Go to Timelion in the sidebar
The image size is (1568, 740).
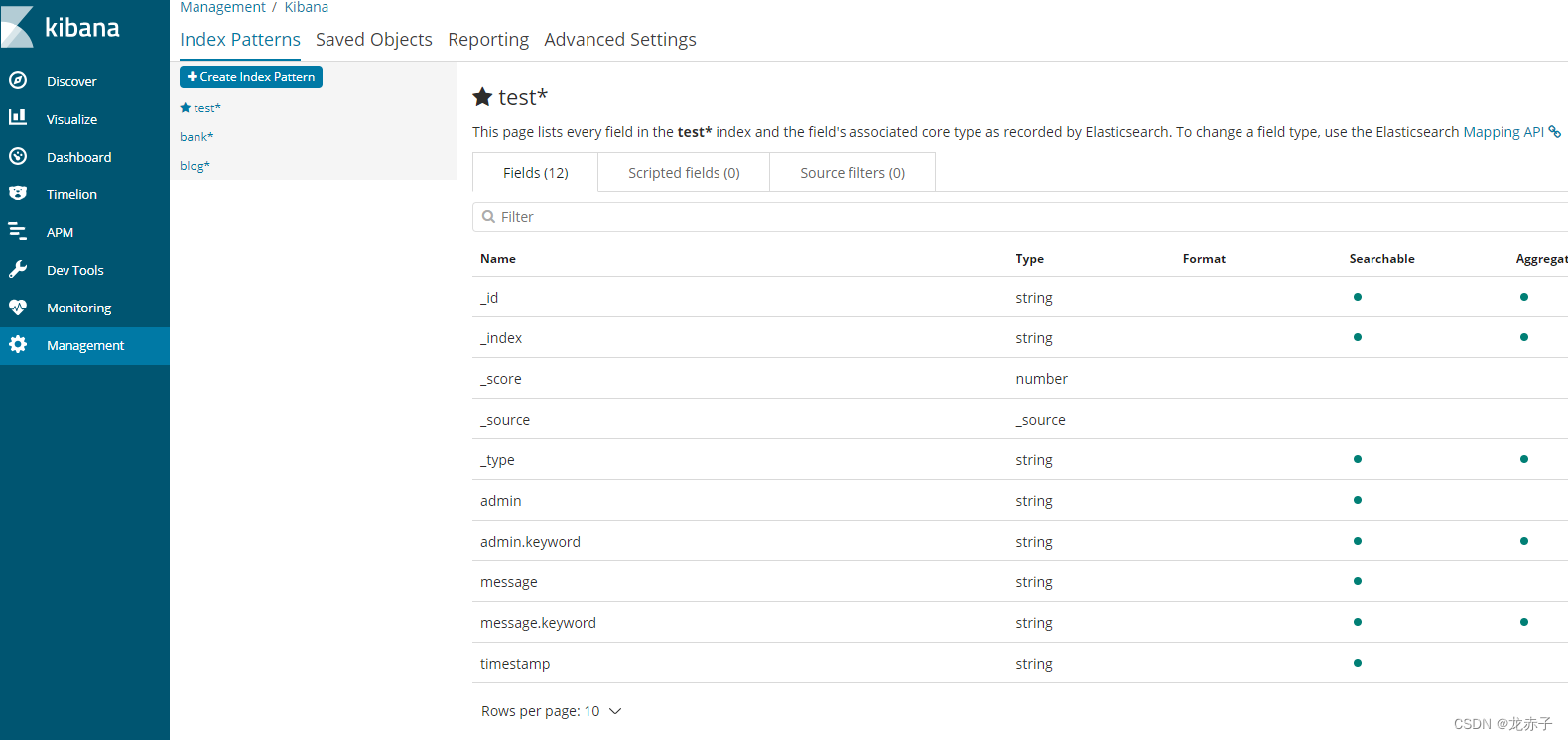pos(71,194)
